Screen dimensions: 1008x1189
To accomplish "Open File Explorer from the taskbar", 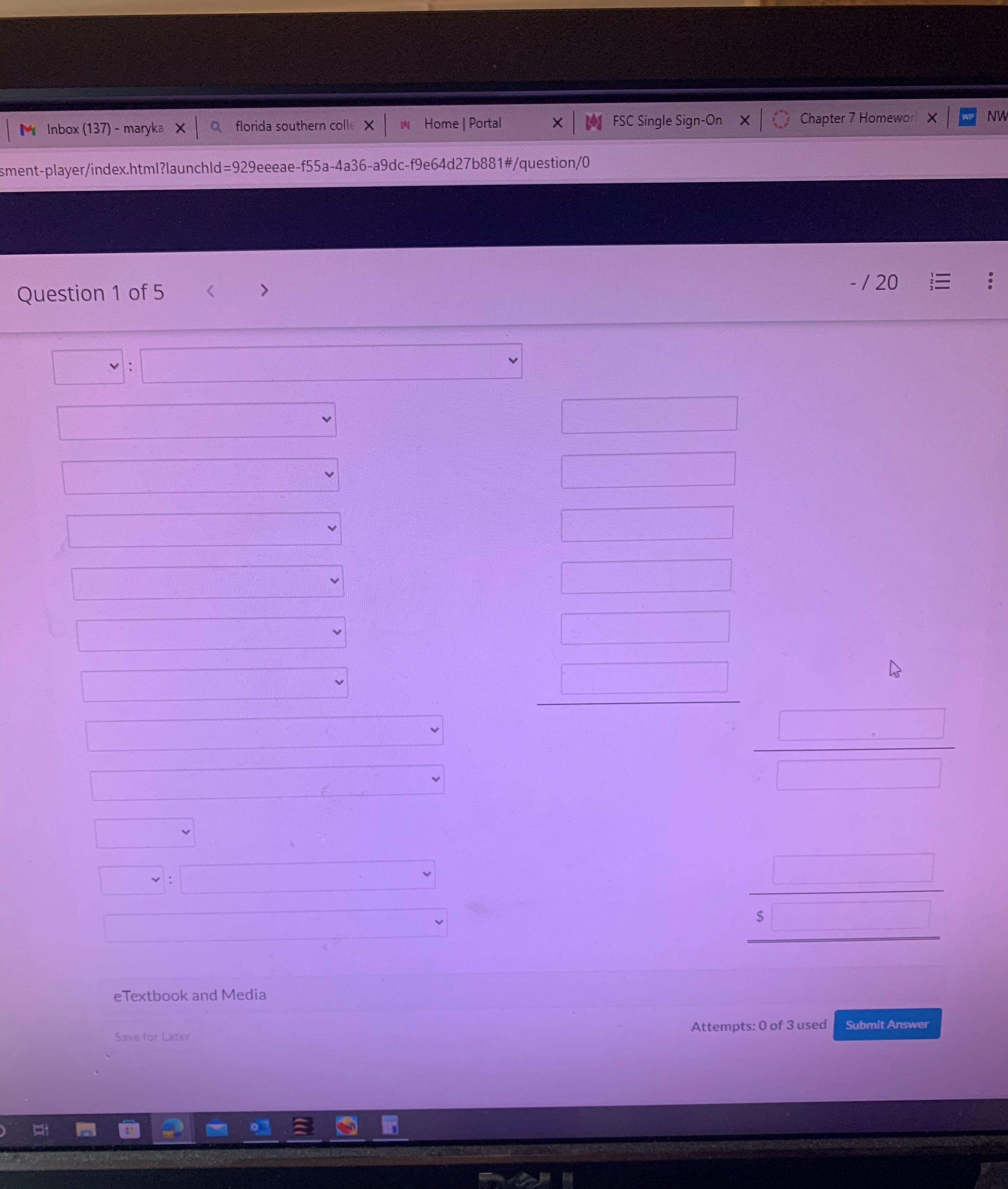I will point(86,1130).
